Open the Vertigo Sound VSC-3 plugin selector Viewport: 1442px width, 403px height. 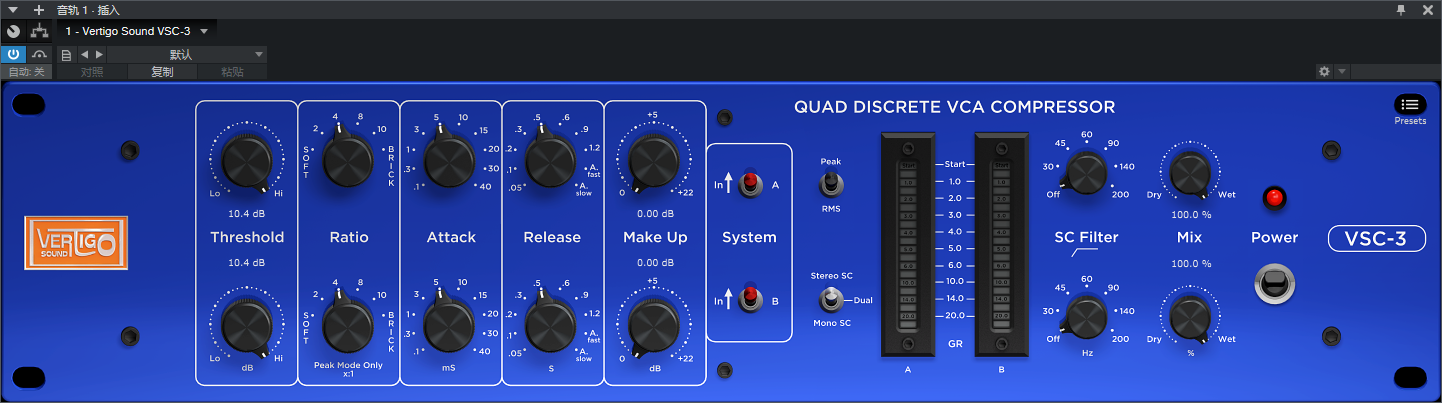[x=136, y=31]
